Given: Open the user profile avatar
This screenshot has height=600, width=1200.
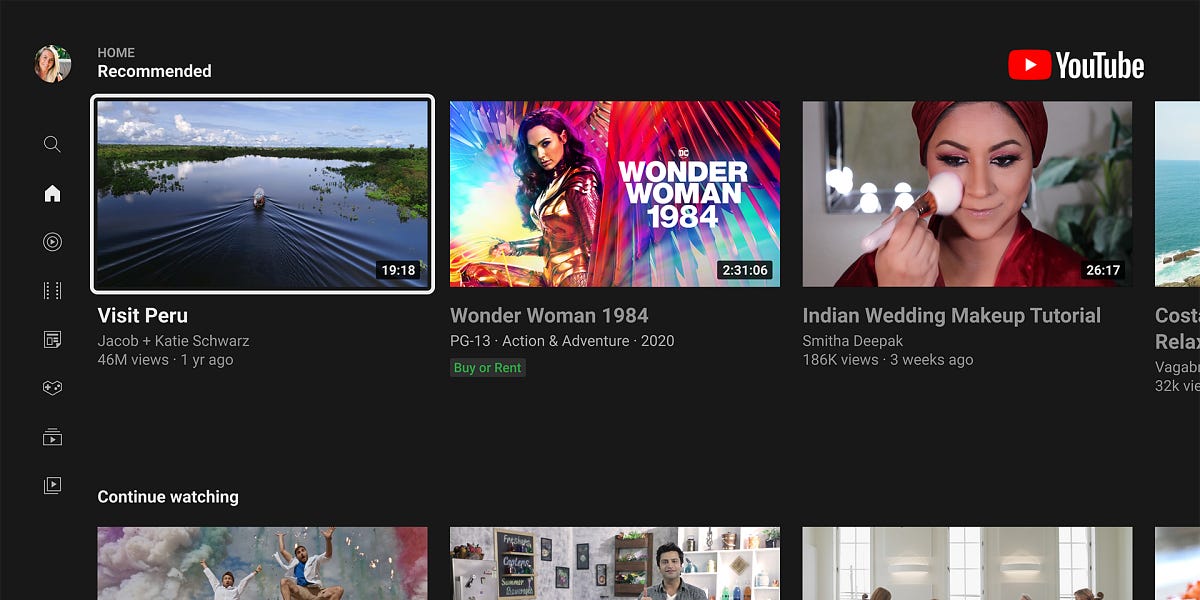Looking at the screenshot, I should click(53, 64).
